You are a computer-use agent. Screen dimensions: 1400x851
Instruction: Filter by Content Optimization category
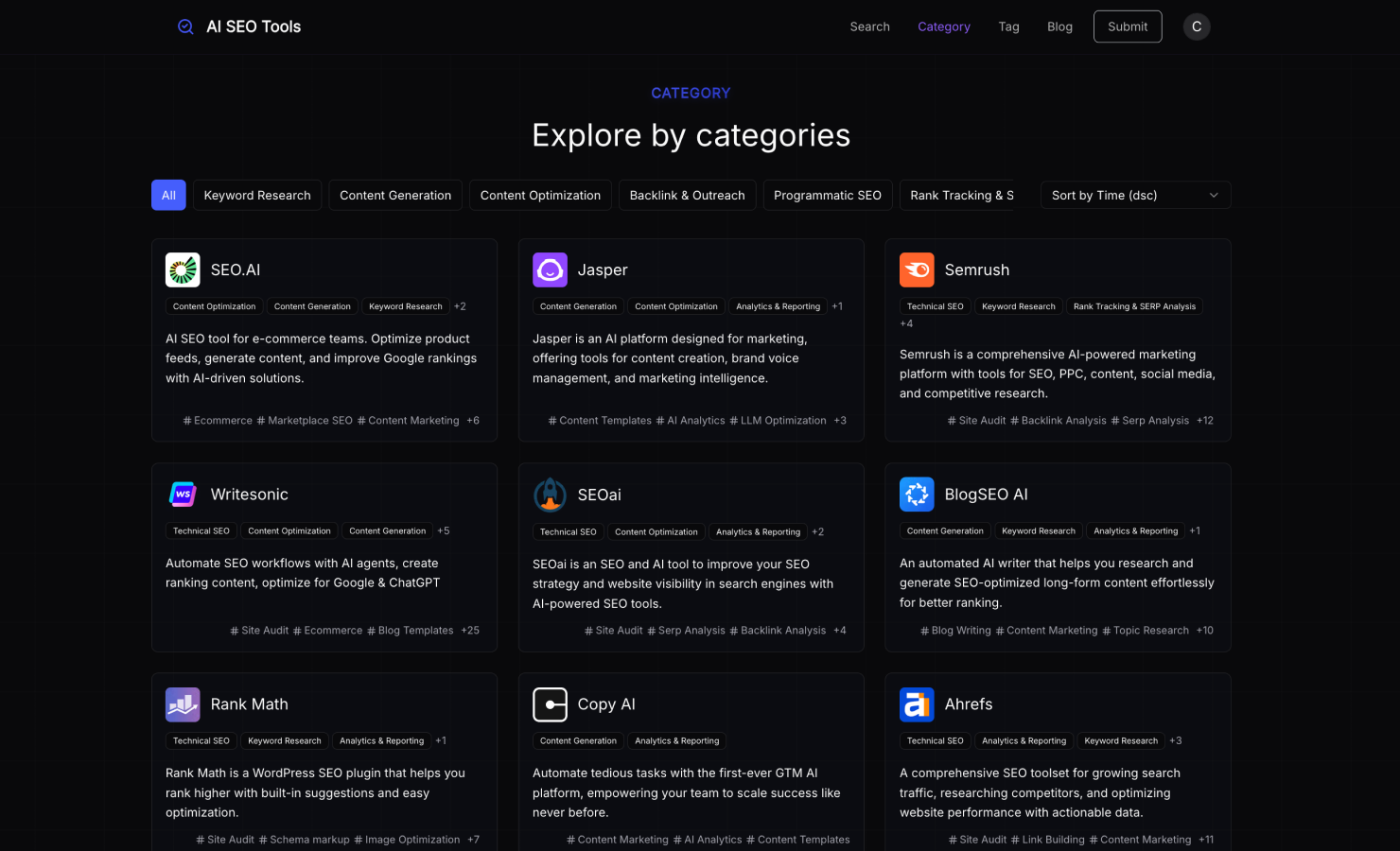(540, 195)
